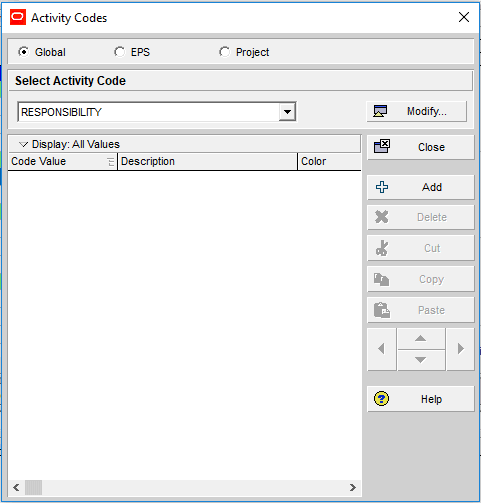Click the Paste button

pos(421,310)
